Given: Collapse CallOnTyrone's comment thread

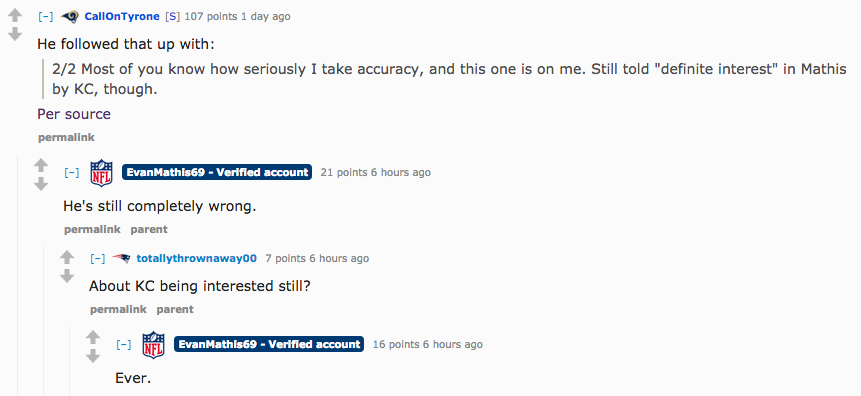Looking at the screenshot, I should (x=46, y=16).
